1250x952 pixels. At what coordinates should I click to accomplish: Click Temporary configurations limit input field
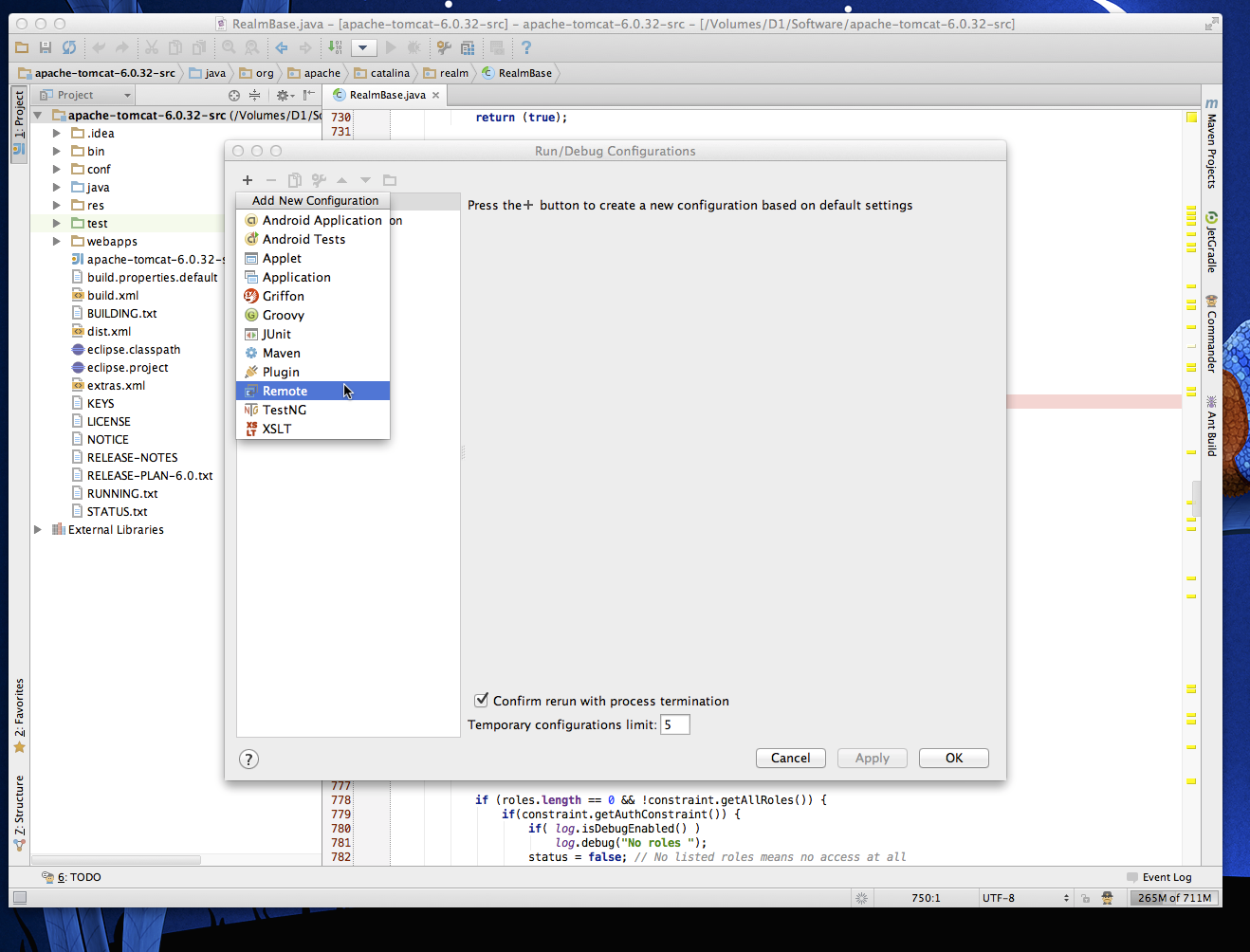(x=675, y=724)
